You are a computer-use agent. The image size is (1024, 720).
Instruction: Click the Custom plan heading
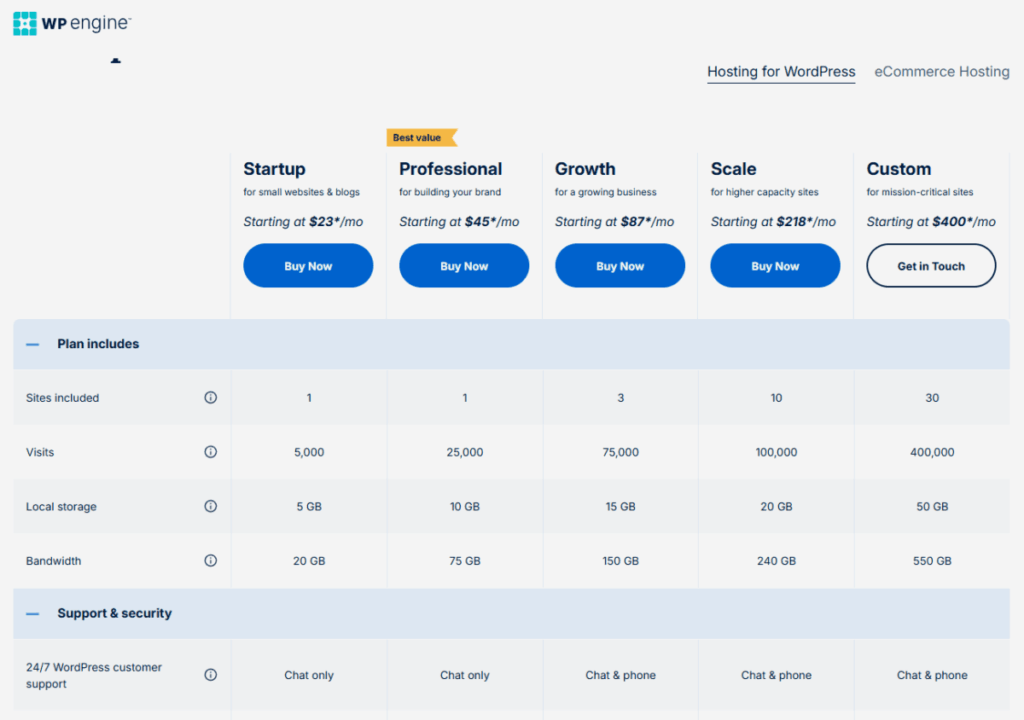pyautogui.click(x=898, y=169)
